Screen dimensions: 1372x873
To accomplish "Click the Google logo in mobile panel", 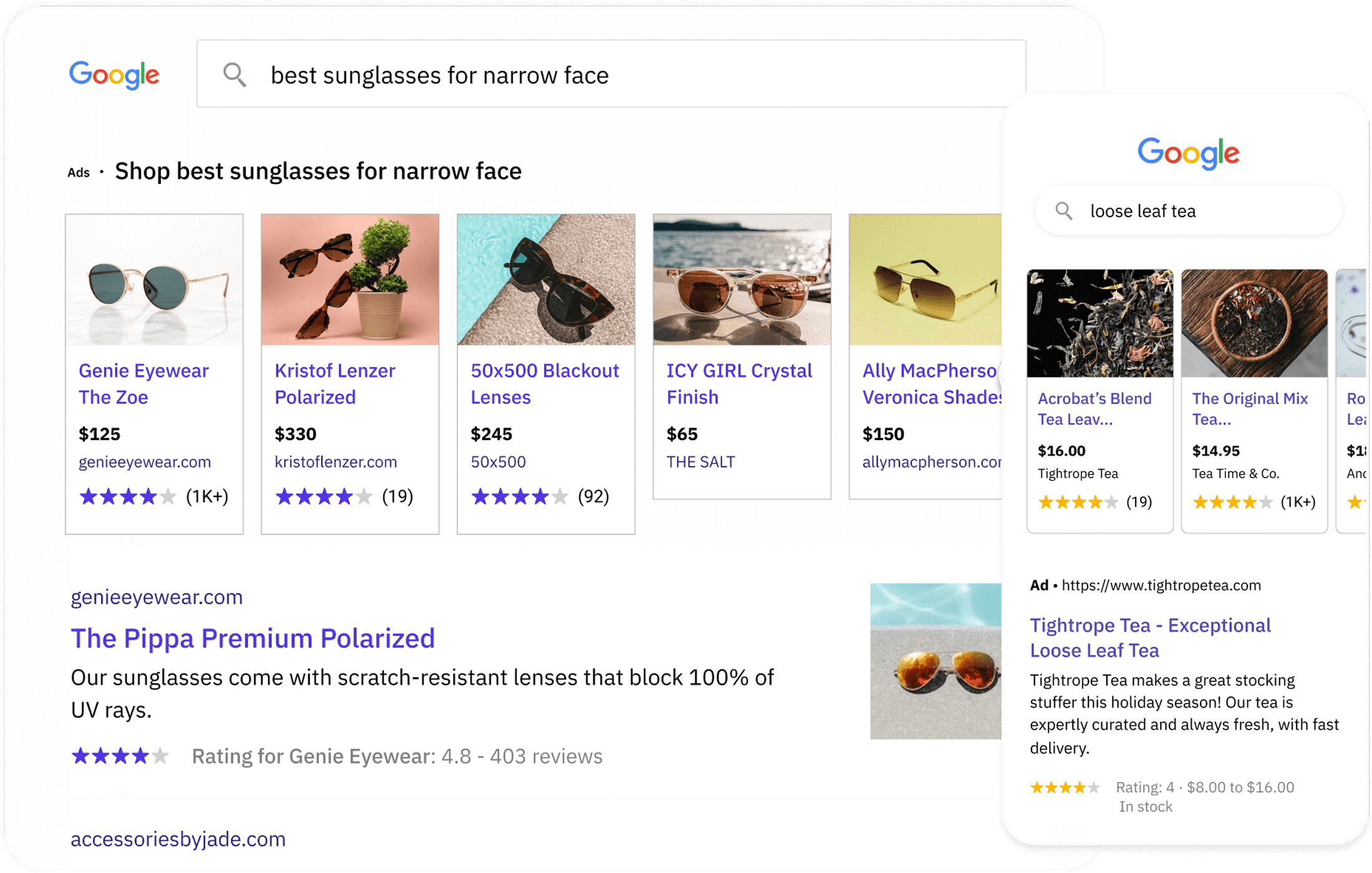I will (1188, 153).
